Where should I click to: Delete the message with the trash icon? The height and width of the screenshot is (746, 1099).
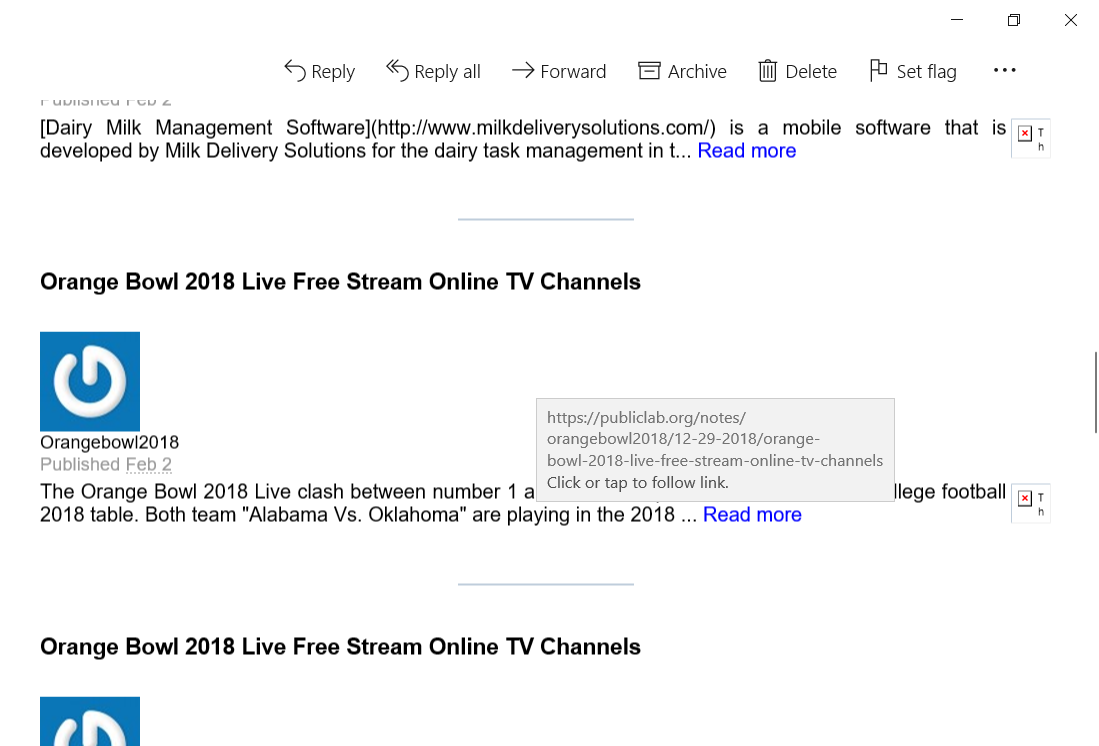tap(798, 71)
